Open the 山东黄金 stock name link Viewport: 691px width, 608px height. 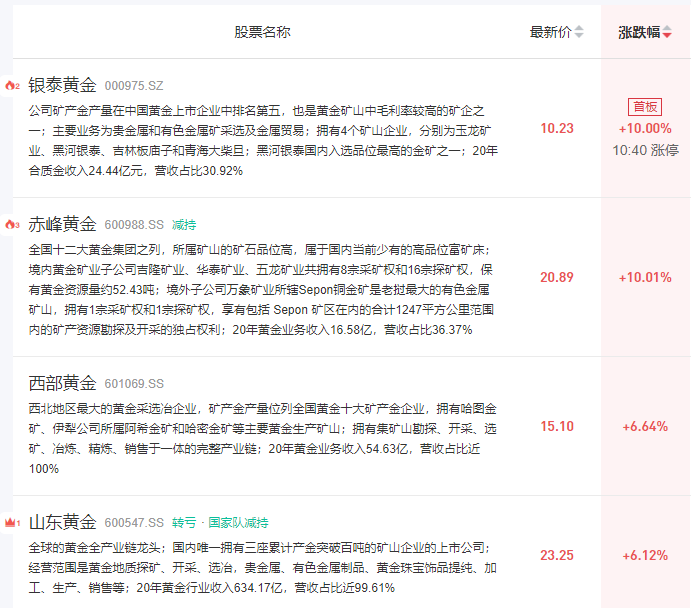(62, 523)
